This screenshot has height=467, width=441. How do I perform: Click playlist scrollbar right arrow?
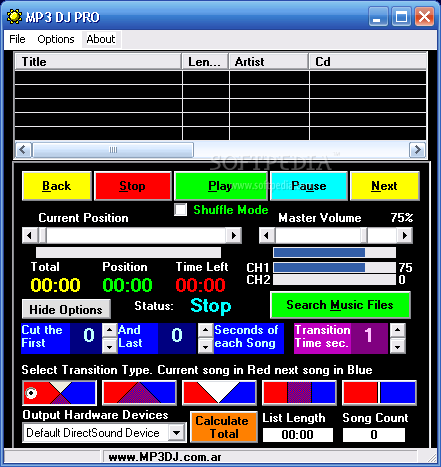tap(417, 150)
